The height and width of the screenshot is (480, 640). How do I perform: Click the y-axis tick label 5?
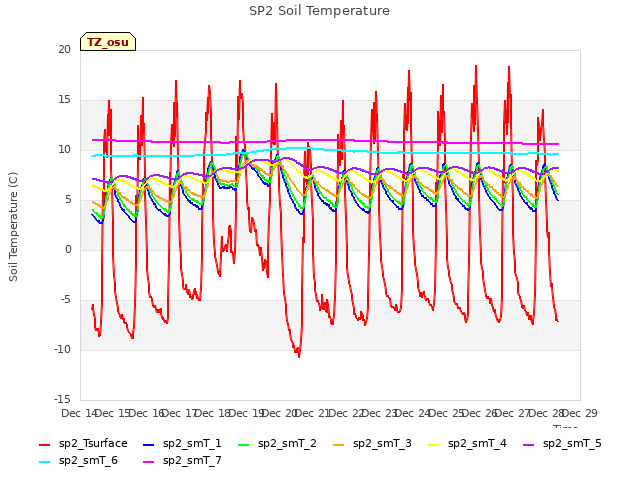pos(68,200)
